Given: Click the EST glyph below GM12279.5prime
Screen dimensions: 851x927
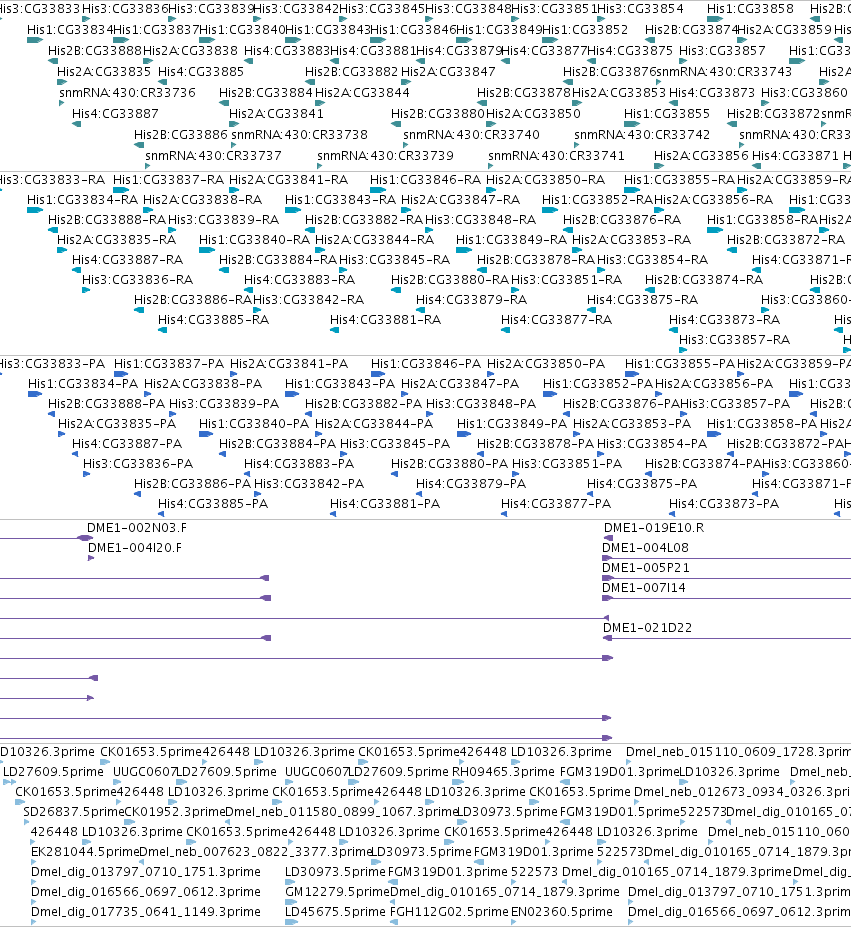Looking at the screenshot, I should [x=291, y=902].
